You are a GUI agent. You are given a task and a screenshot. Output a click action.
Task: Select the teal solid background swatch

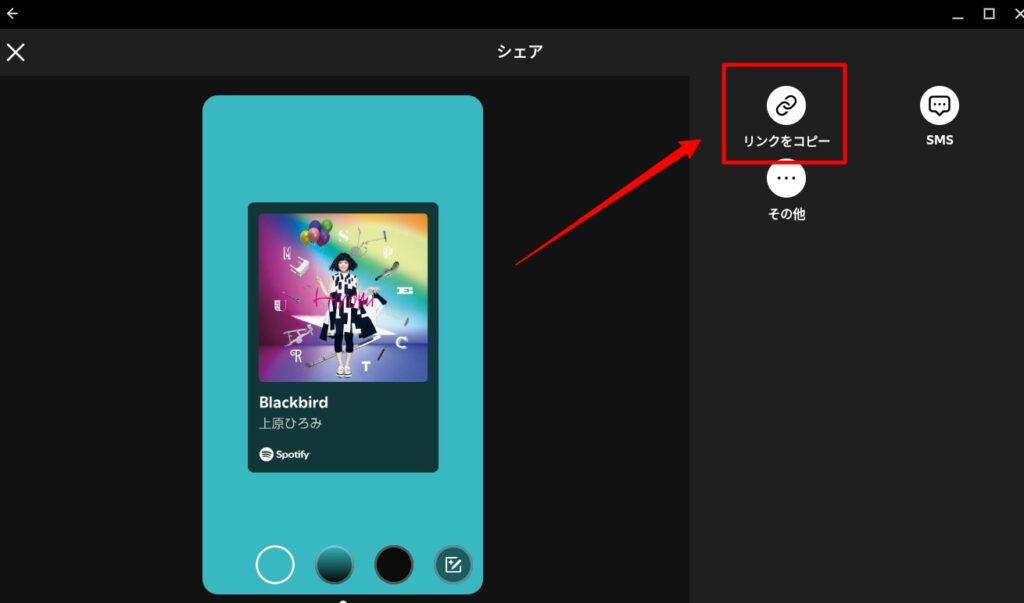[275, 564]
